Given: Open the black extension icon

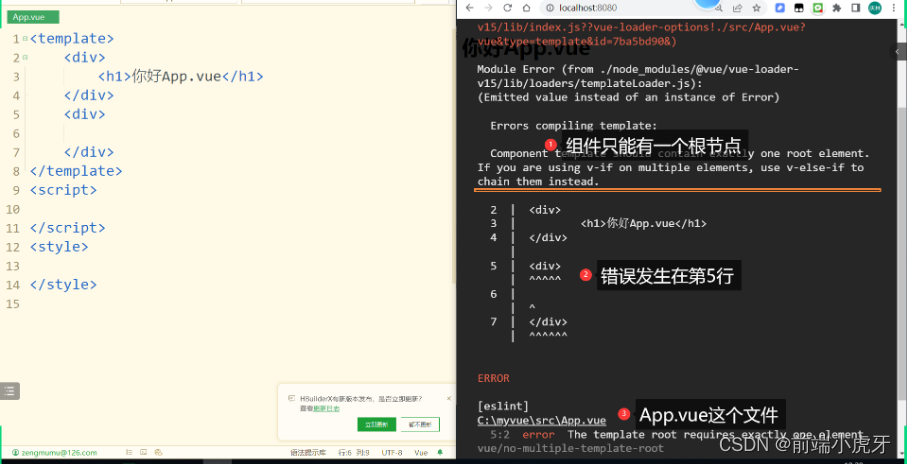Looking at the screenshot, I should tap(799, 8).
